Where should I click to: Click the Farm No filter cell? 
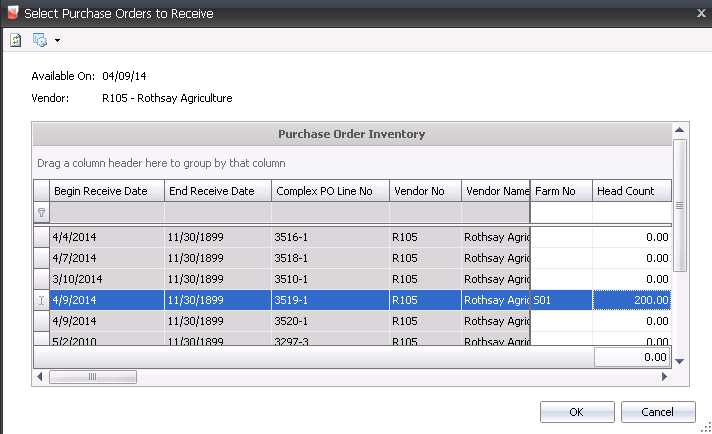(x=561, y=212)
